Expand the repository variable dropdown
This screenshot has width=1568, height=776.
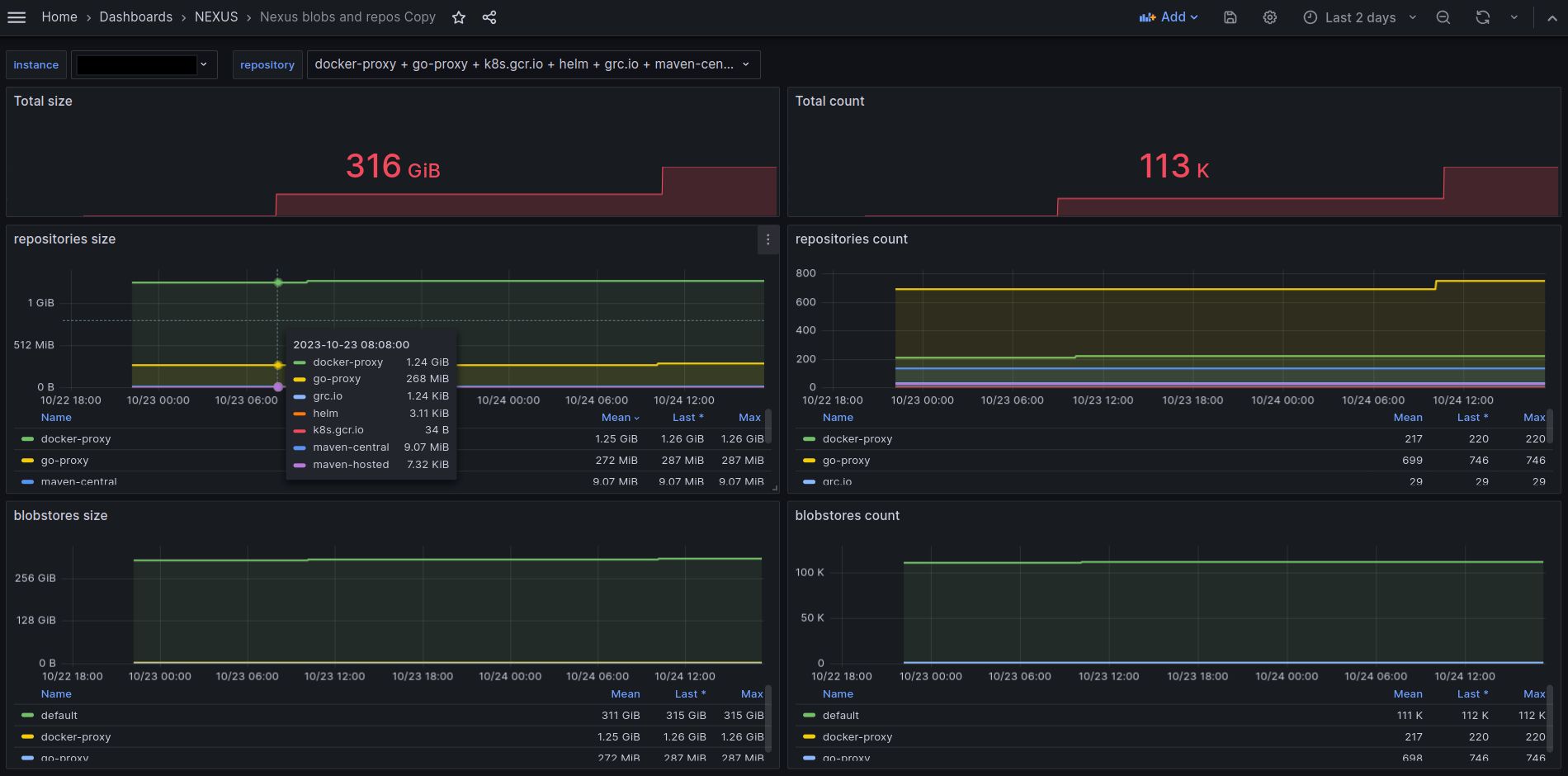(532, 64)
